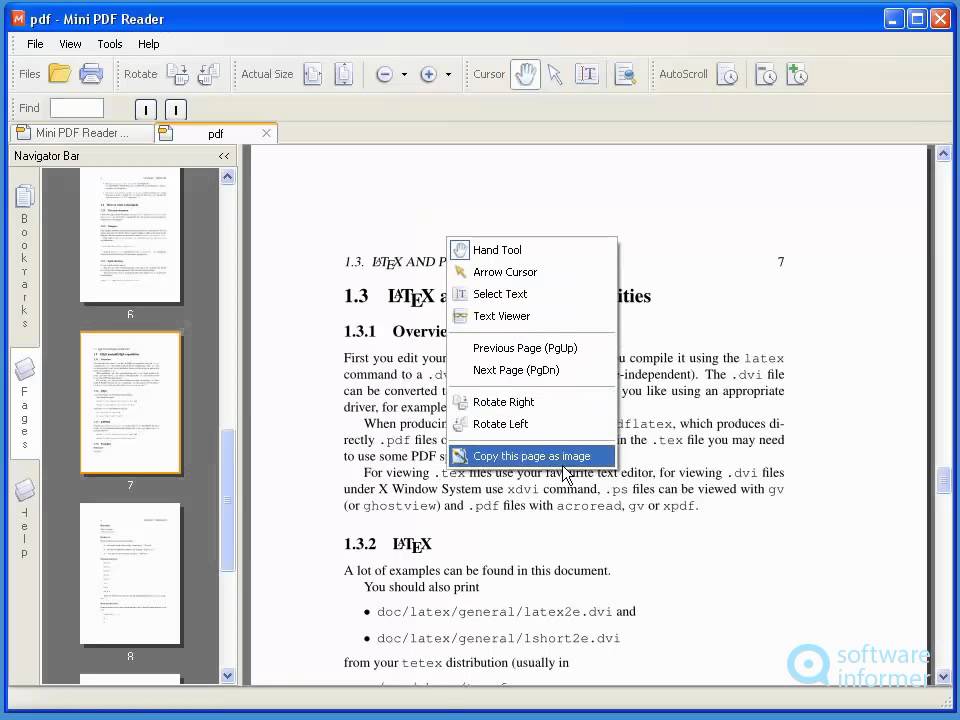
Task: Zoom in with the plus button
Action: (x=429, y=75)
